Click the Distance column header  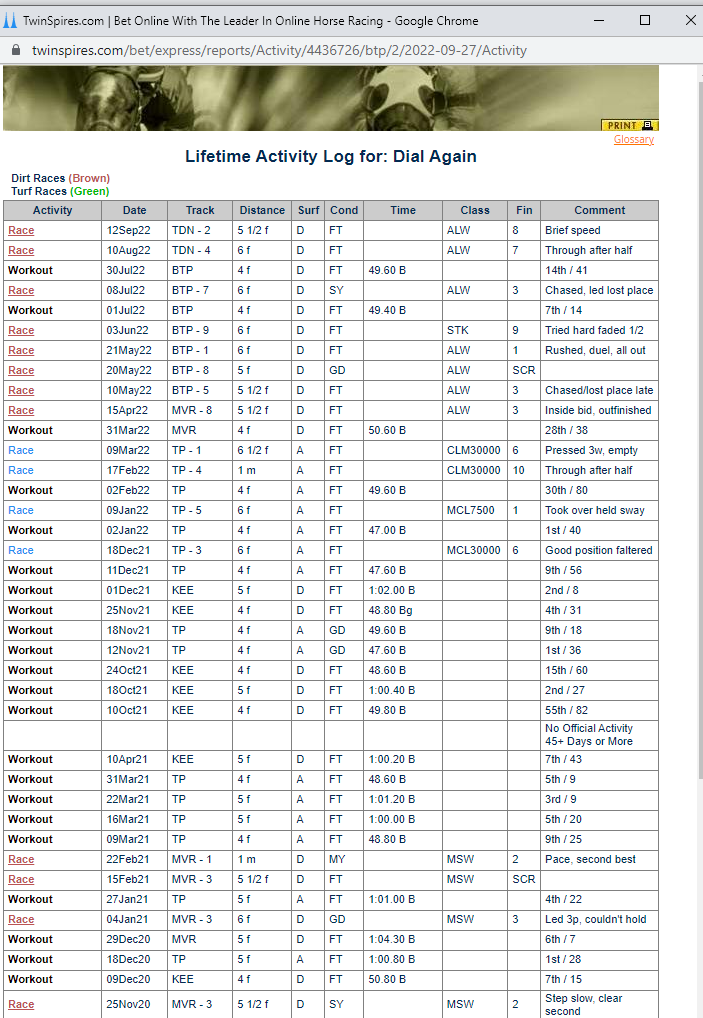click(x=262, y=210)
